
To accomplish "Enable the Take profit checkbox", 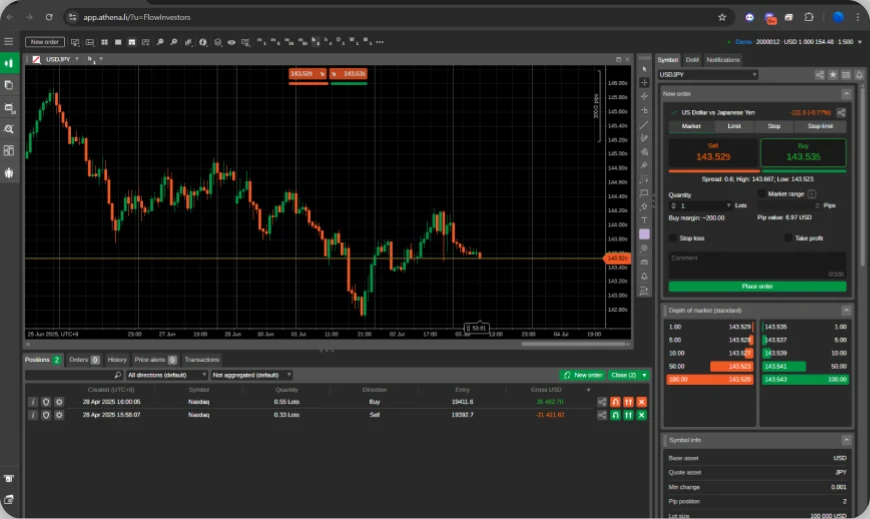I will pos(789,238).
